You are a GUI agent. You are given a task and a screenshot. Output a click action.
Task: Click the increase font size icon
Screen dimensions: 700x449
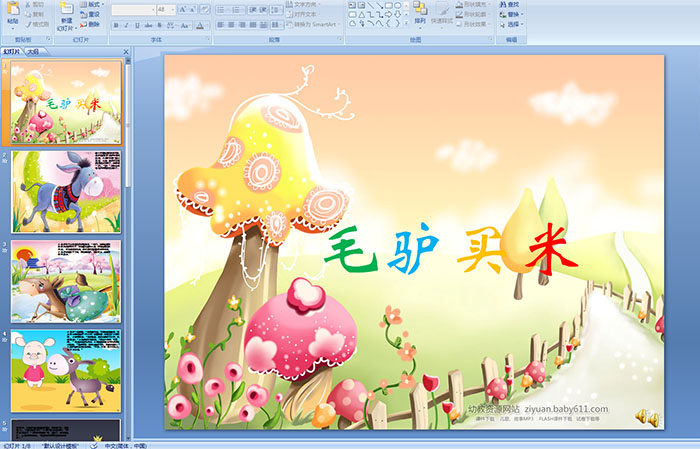[x=183, y=9]
